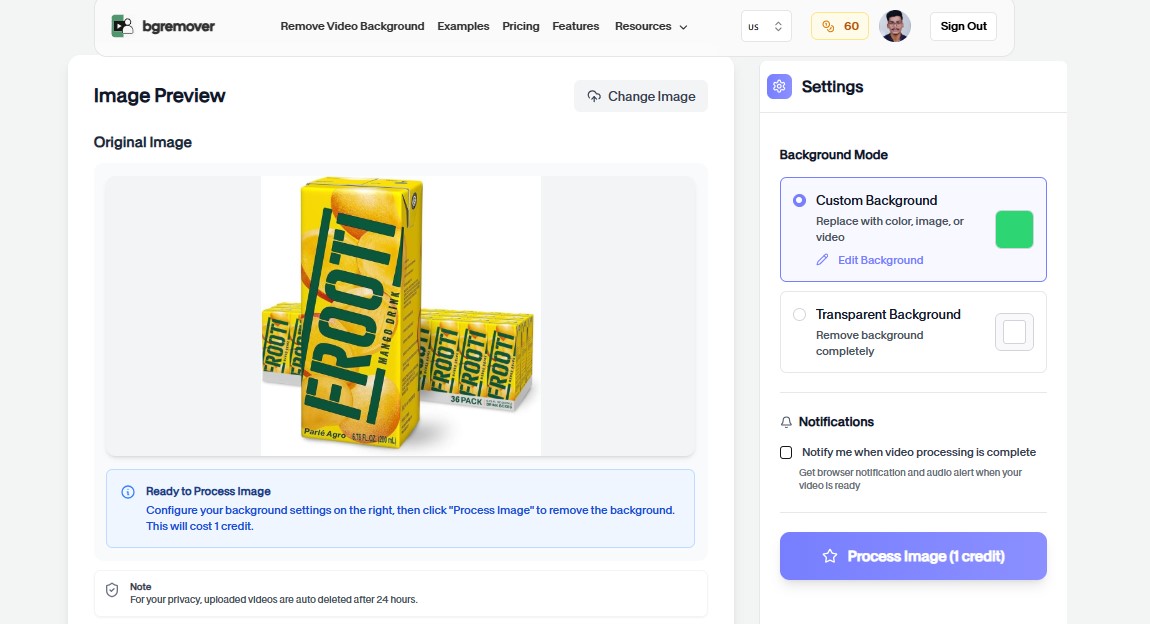Open the US language selector
Image resolution: width=1150 pixels, height=624 pixels.
click(766, 26)
